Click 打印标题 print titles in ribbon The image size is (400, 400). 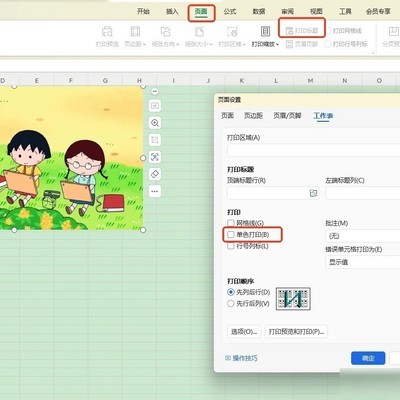click(x=302, y=31)
